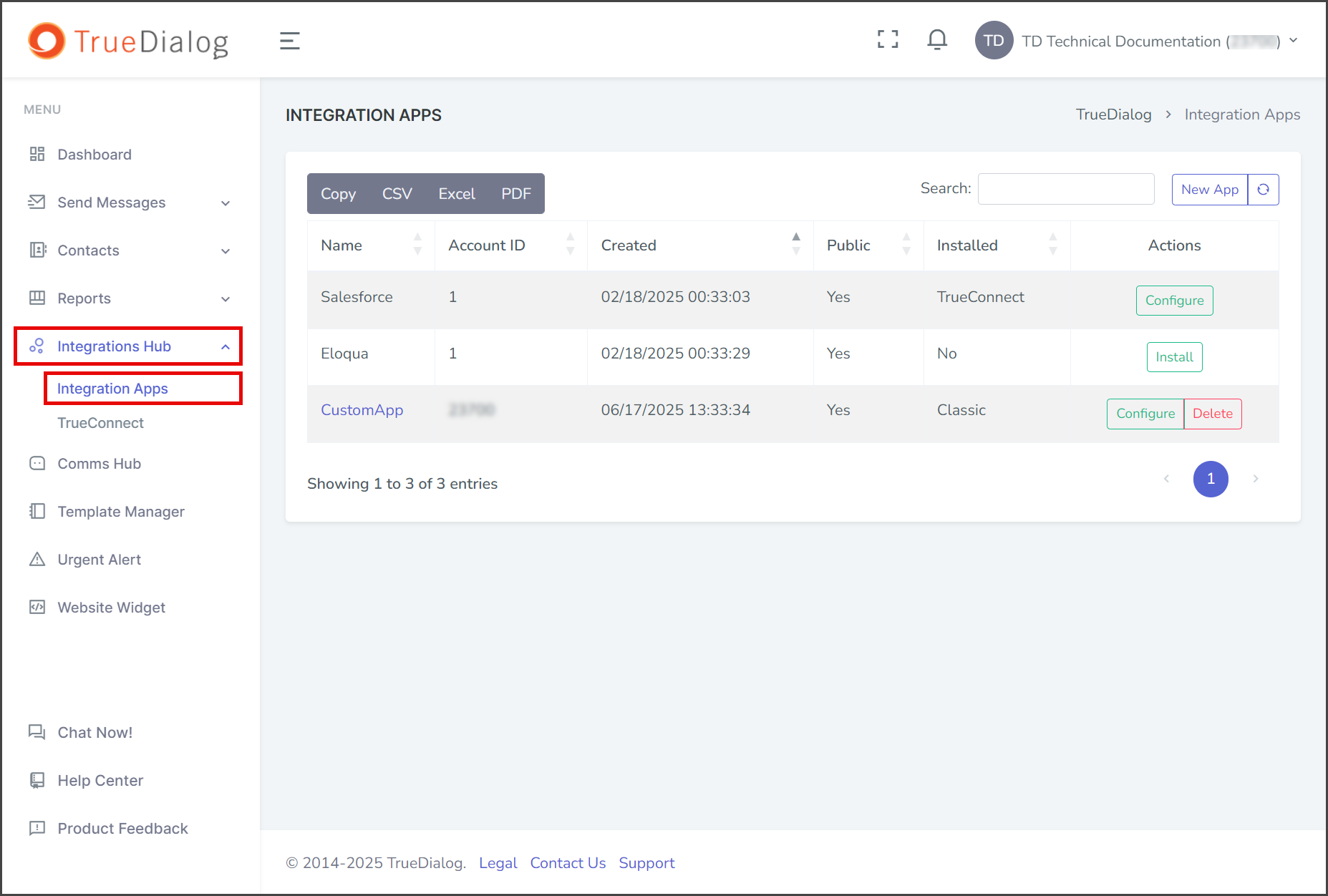Image resolution: width=1328 pixels, height=896 pixels.
Task: Go to next page arrow in pagination
Action: coord(1255,479)
